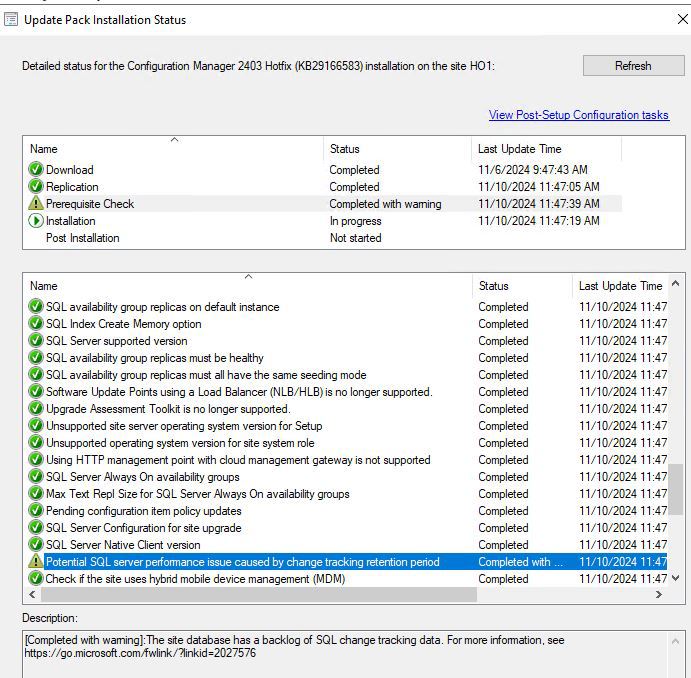This screenshot has height=678, width=691.
Task: Select the Installation row
Action: coord(323,220)
